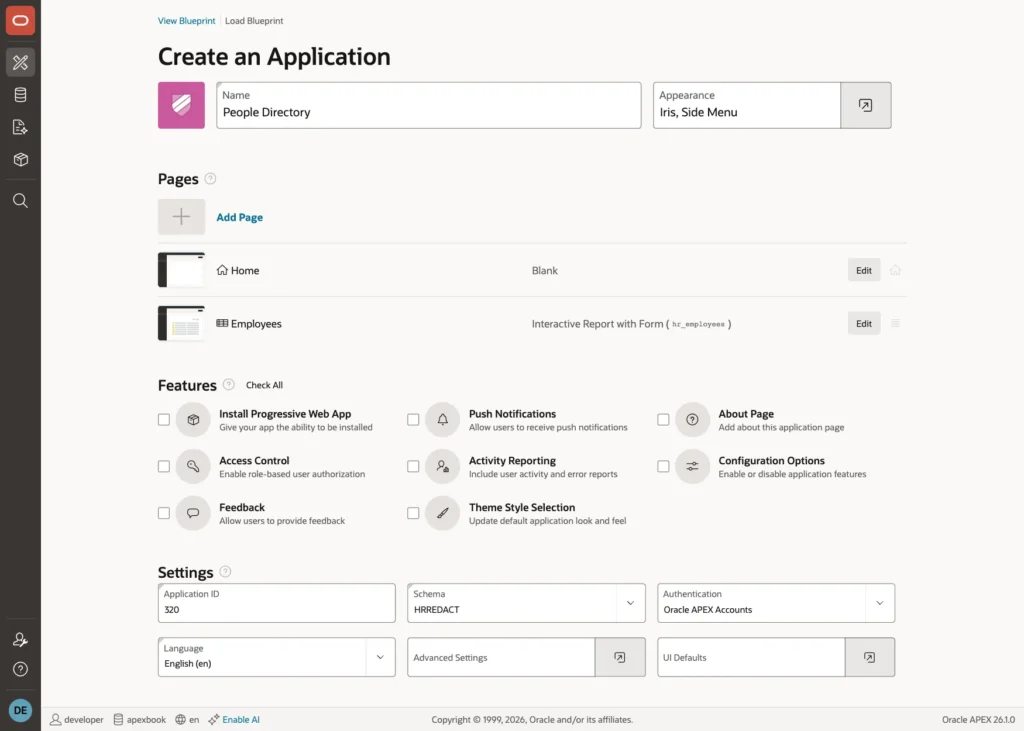Image resolution: width=1024 pixels, height=731 pixels.
Task: Enable About Page checkbox
Action: (663, 419)
